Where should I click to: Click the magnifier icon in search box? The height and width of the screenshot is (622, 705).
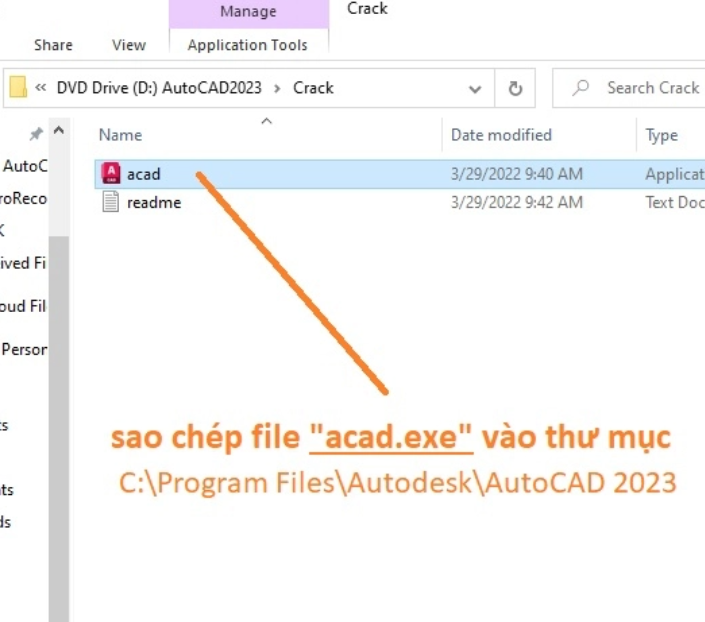coord(581,88)
